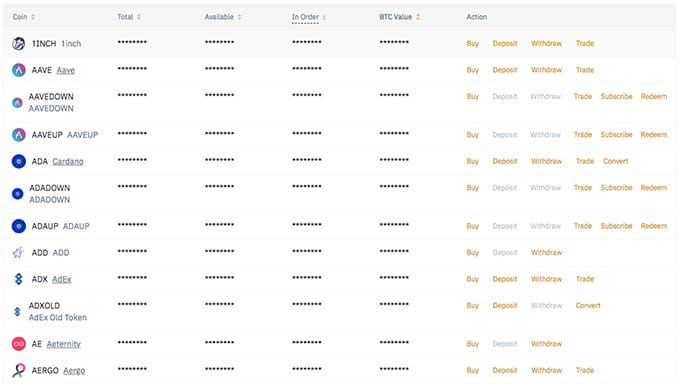This screenshot has height=384, width=680.
Task: Click the AERGO coin logo icon
Action: (x=18, y=371)
